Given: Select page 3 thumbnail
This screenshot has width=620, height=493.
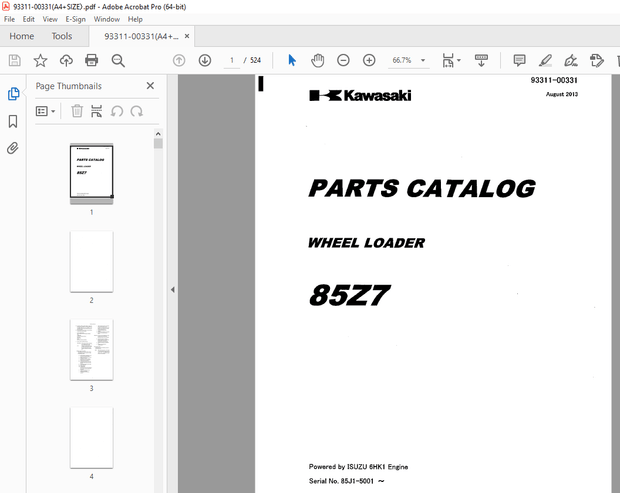Looking at the screenshot, I should [x=91, y=350].
